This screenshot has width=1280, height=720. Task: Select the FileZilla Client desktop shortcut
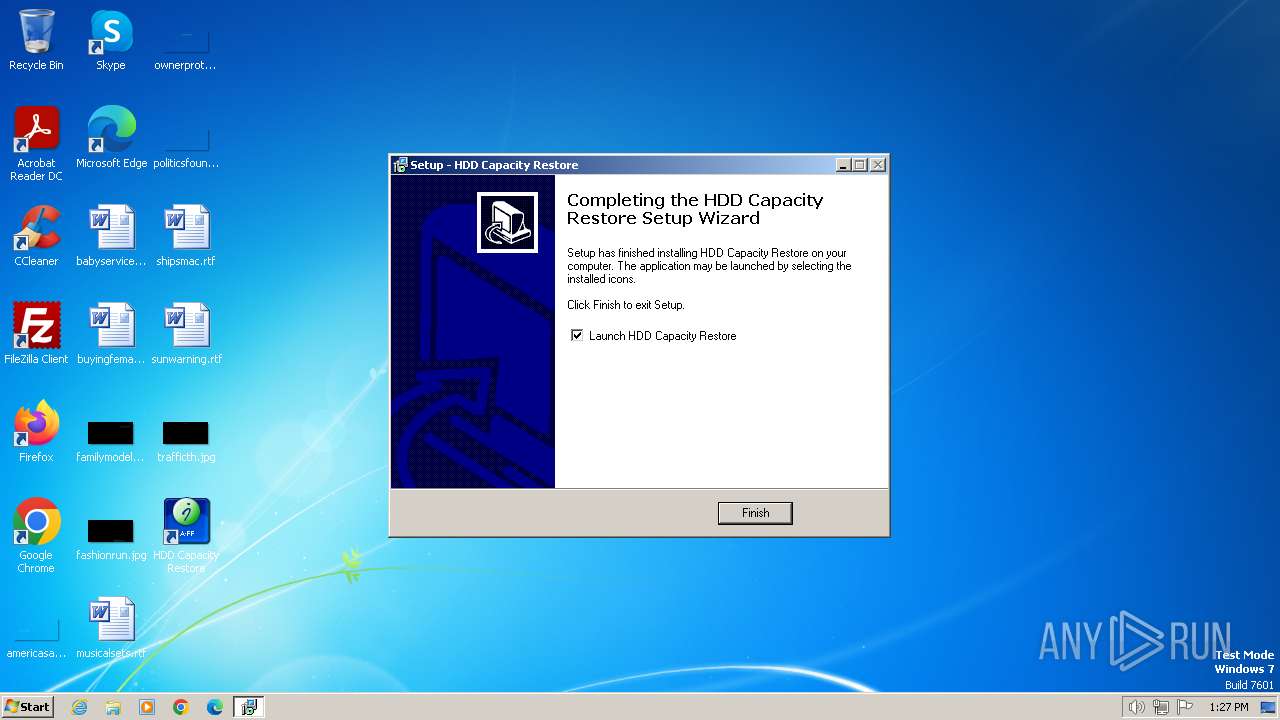(36, 334)
